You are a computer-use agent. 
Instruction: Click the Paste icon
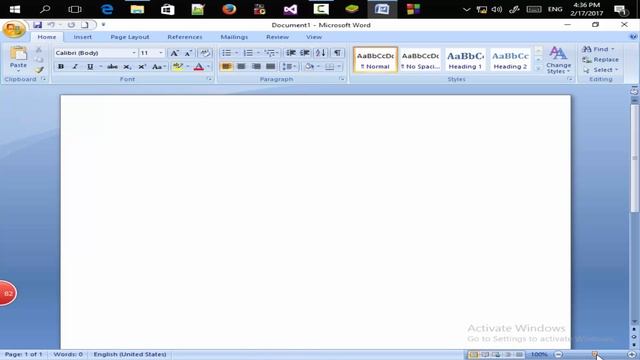point(18,54)
